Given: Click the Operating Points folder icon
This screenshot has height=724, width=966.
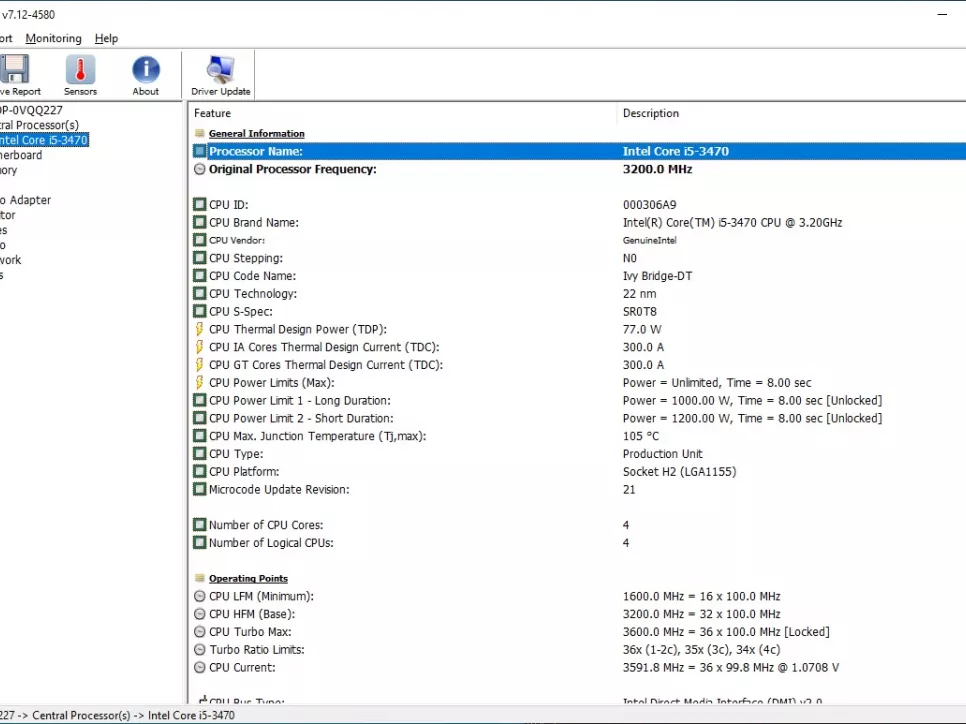Looking at the screenshot, I should [x=199, y=578].
